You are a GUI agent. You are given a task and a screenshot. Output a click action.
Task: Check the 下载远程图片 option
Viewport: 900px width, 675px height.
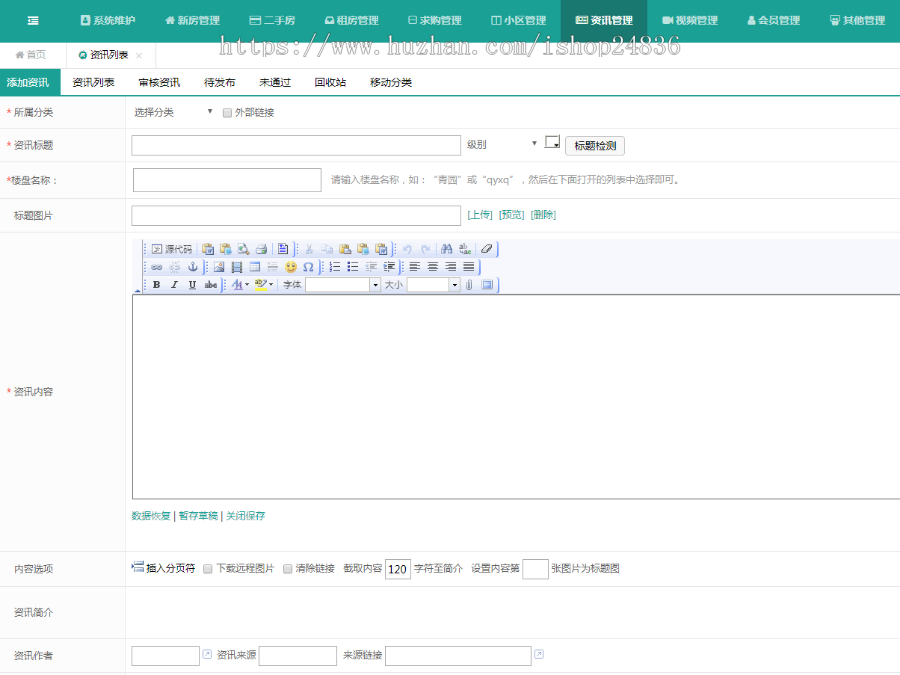(206, 568)
